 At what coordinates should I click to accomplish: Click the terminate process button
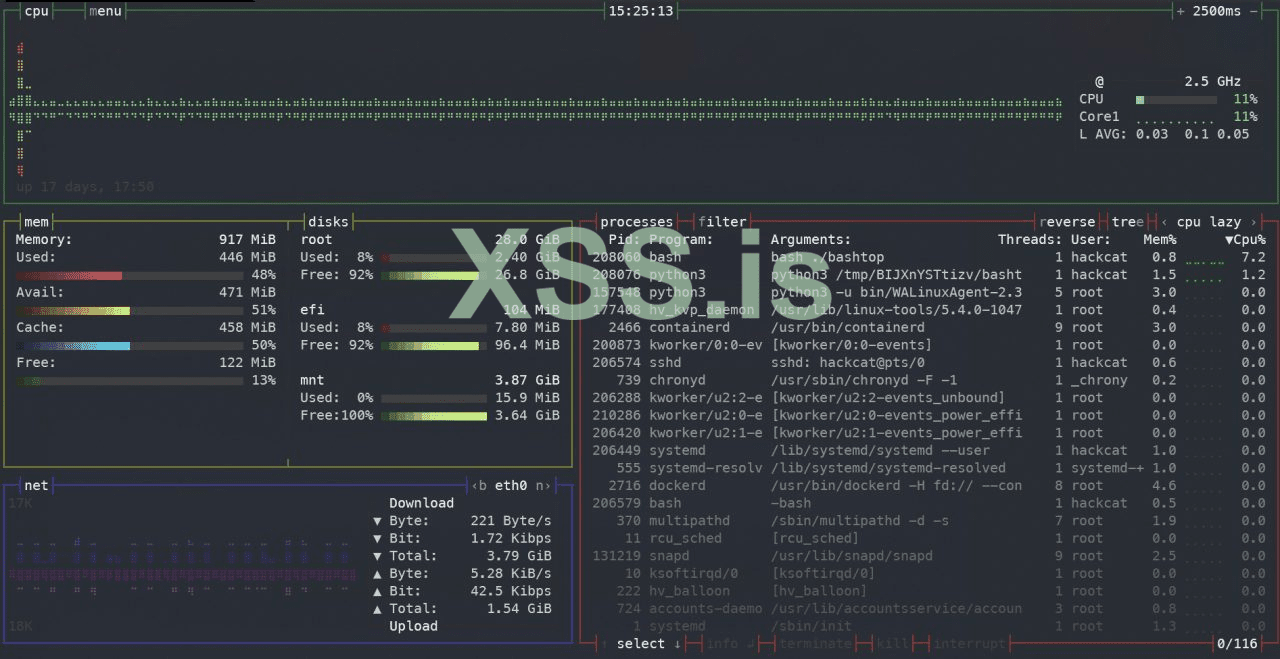pyautogui.click(x=816, y=644)
